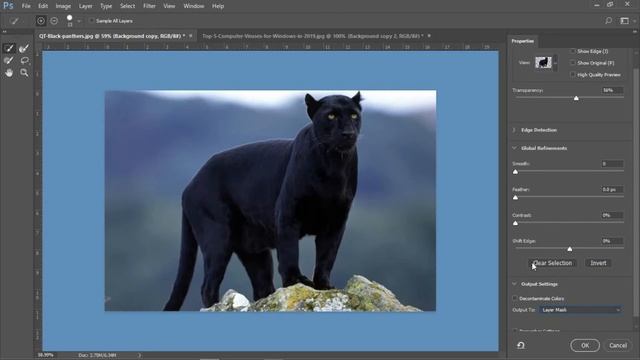Open the Window menu

[x=194, y=6]
